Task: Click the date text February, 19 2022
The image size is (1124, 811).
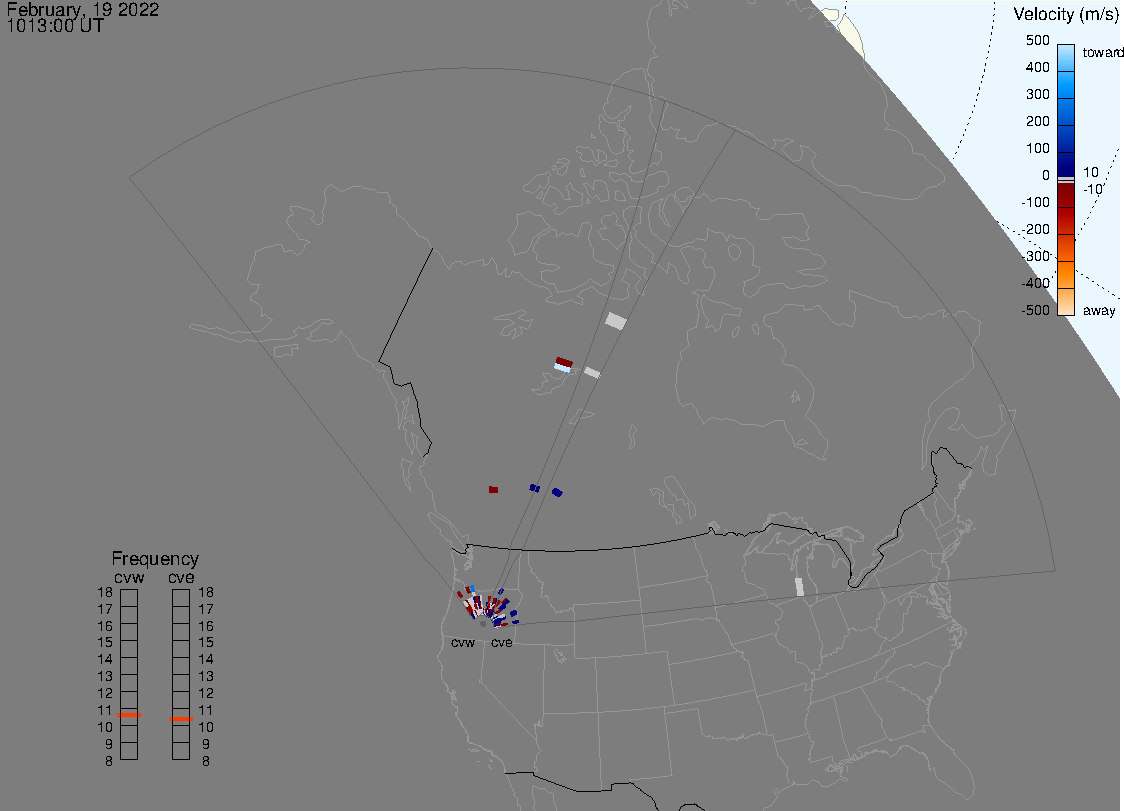Action: tap(82, 9)
